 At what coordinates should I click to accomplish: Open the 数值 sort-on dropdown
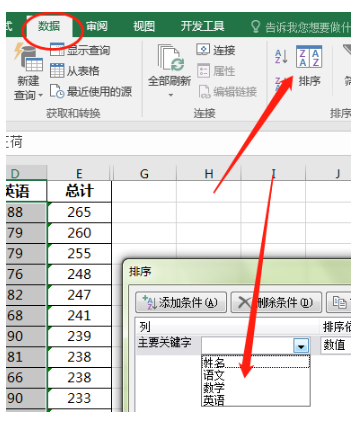[x=336, y=345]
